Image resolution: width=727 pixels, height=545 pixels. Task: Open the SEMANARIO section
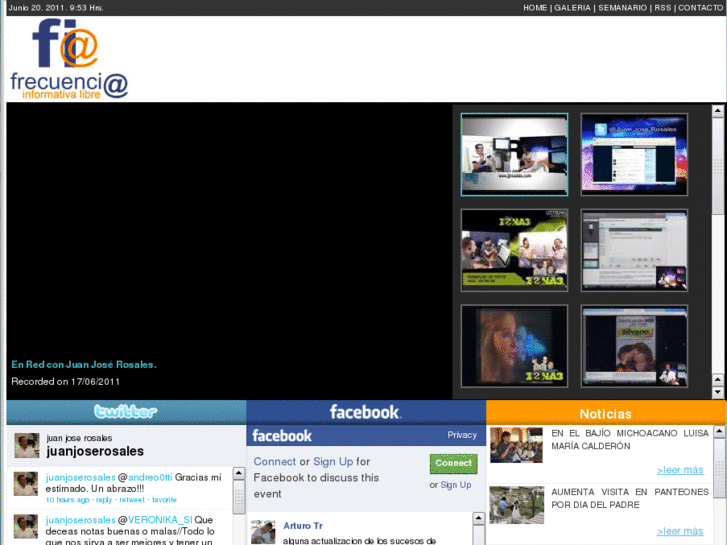coord(622,8)
